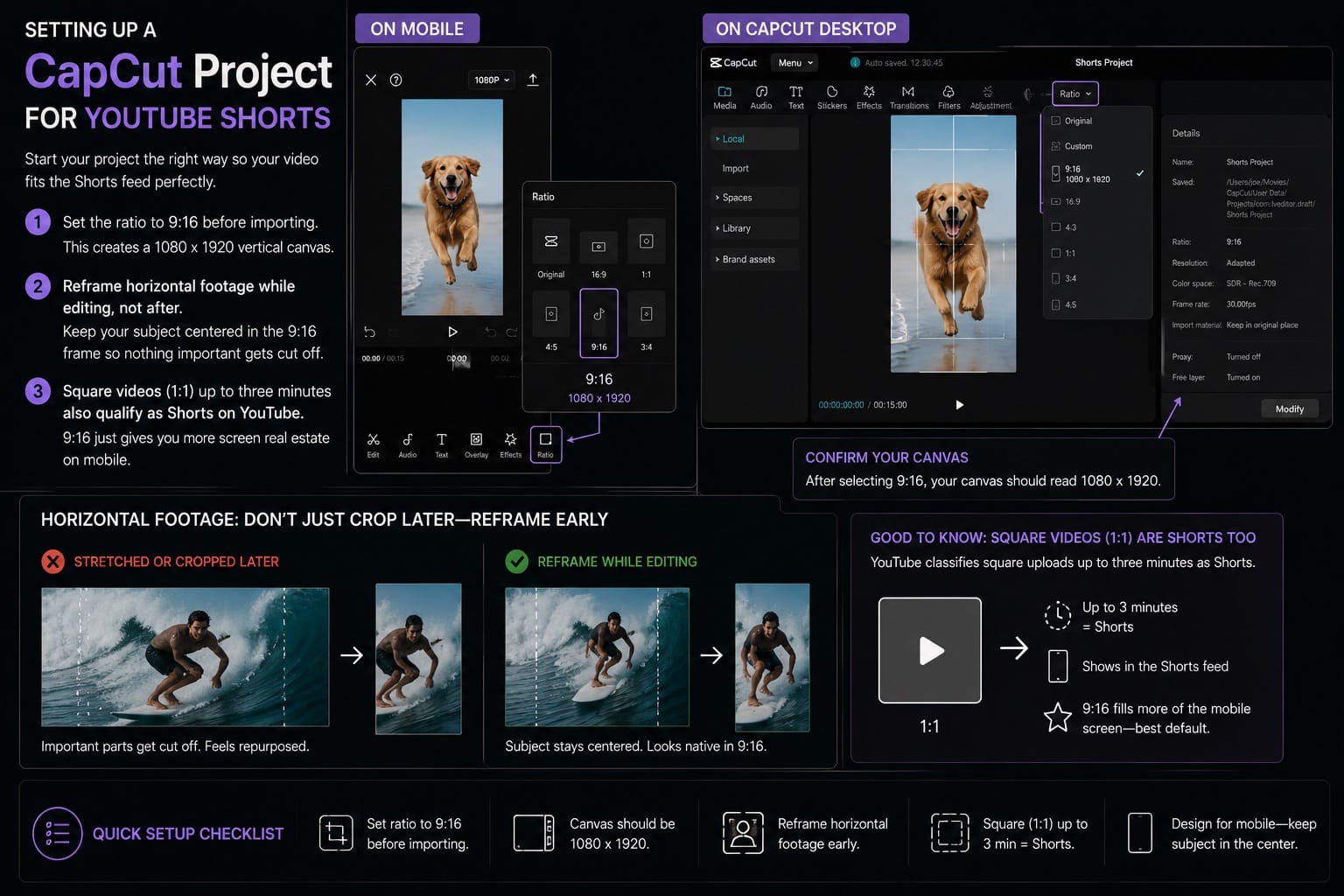Play the desktop preview video
The width and height of the screenshot is (1344, 896).
pyautogui.click(x=959, y=405)
